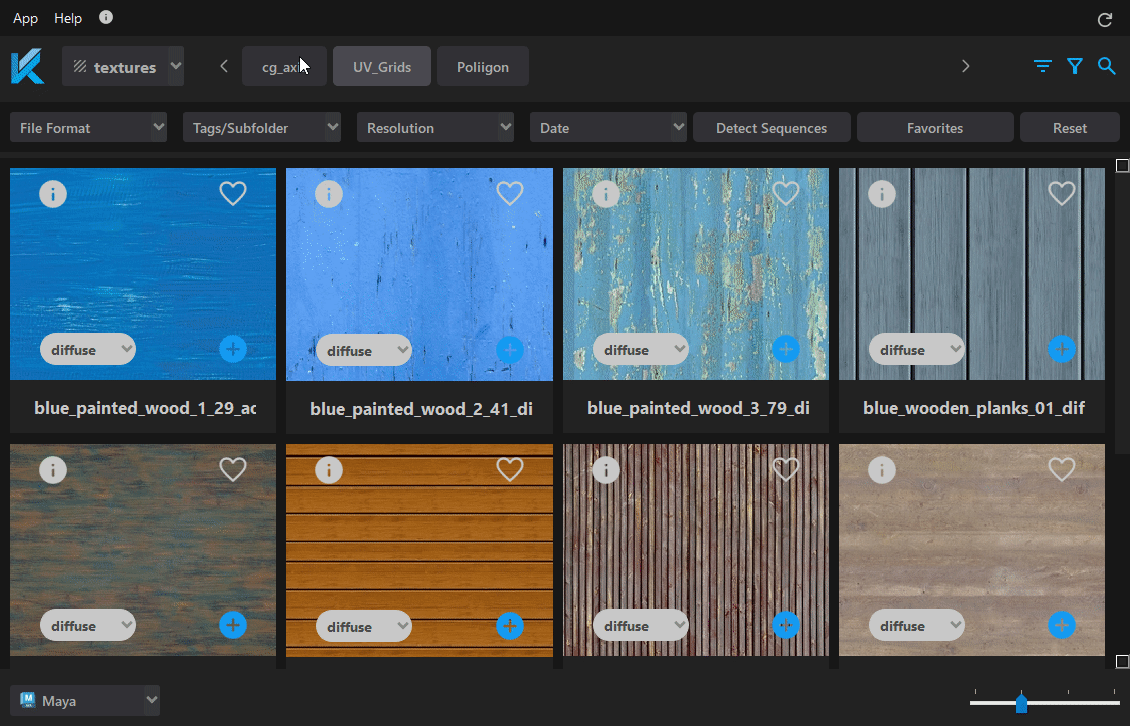Click the blue_painted_wood_3_79_di file name
The image size is (1130, 726).
[x=698, y=408]
